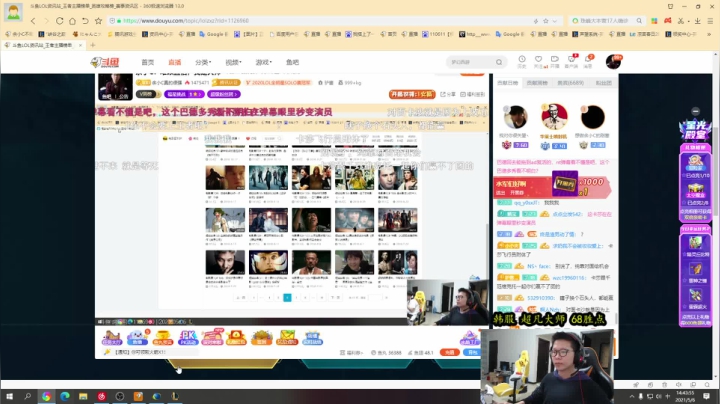Viewport: 720px width, 404px height.
Task: Go to browser home with house icon
Action: click(72, 21)
